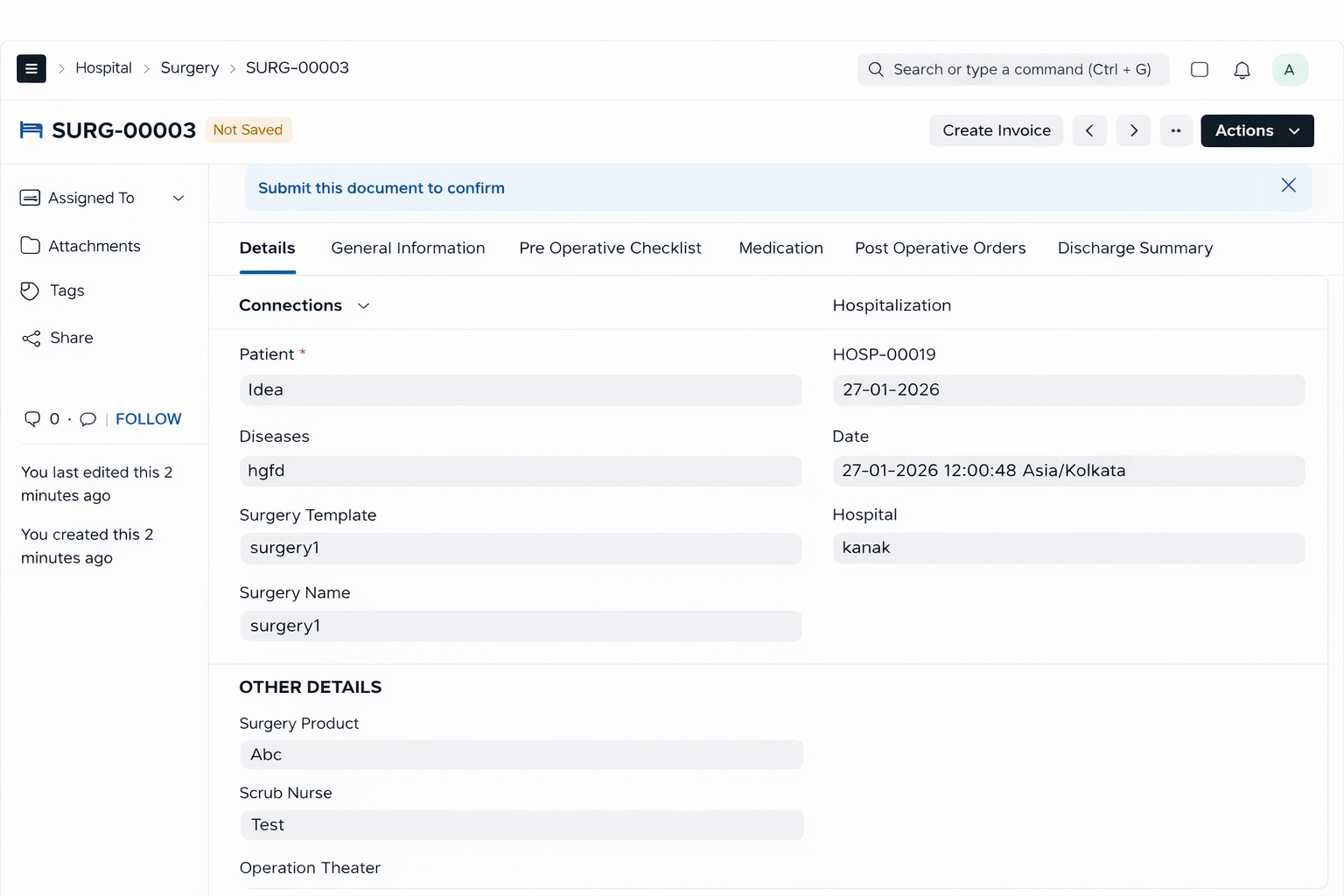Image resolution: width=1344 pixels, height=896 pixels.
Task: Open the Pre Operative Checklist tab
Action: pyautogui.click(x=611, y=248)
